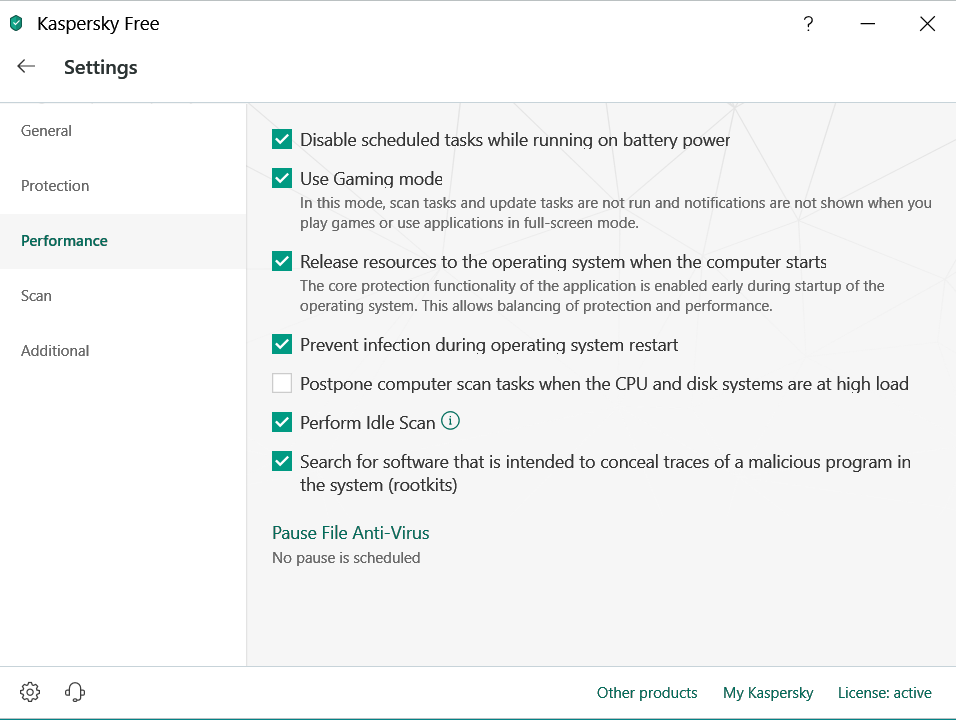The height and width of the screenshot is (720, 956).
Task: Uncheck Disable scheduled tasks on battery power
Action: [x=282, y=140]
